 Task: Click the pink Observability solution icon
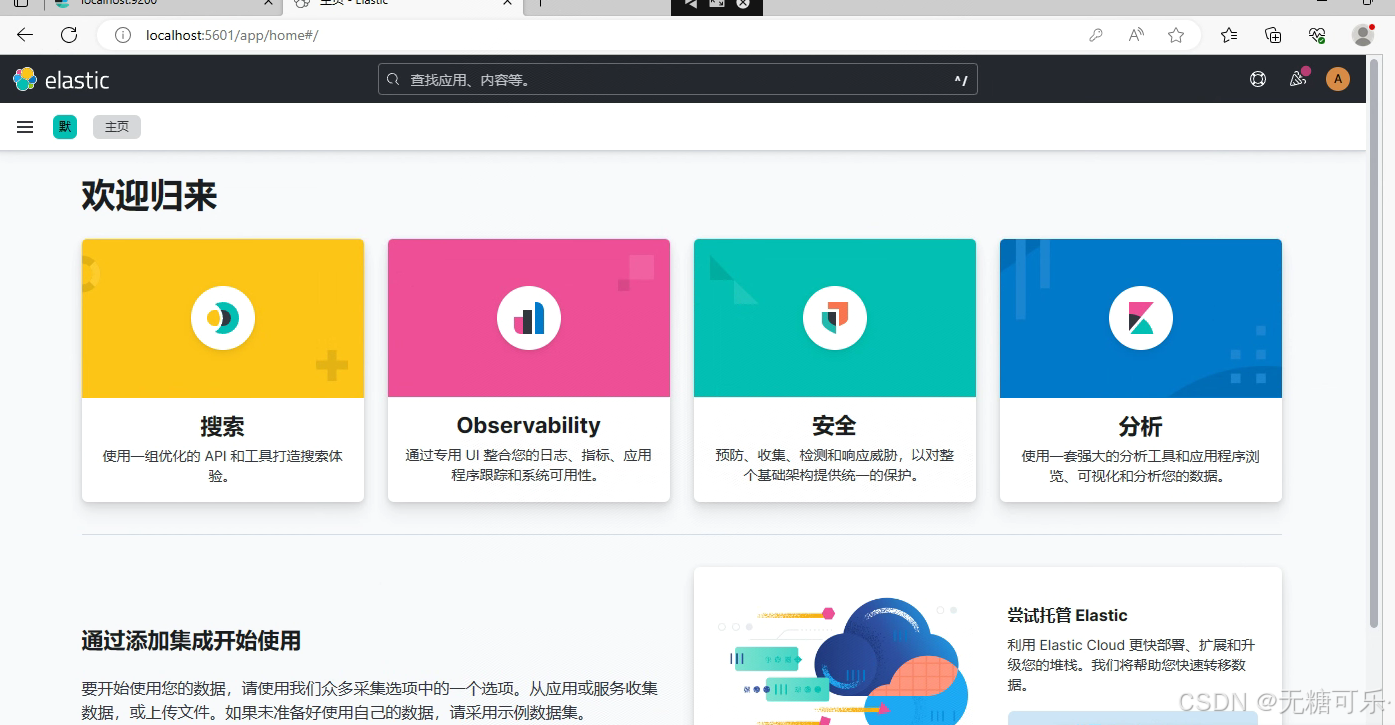pos(528,317)
